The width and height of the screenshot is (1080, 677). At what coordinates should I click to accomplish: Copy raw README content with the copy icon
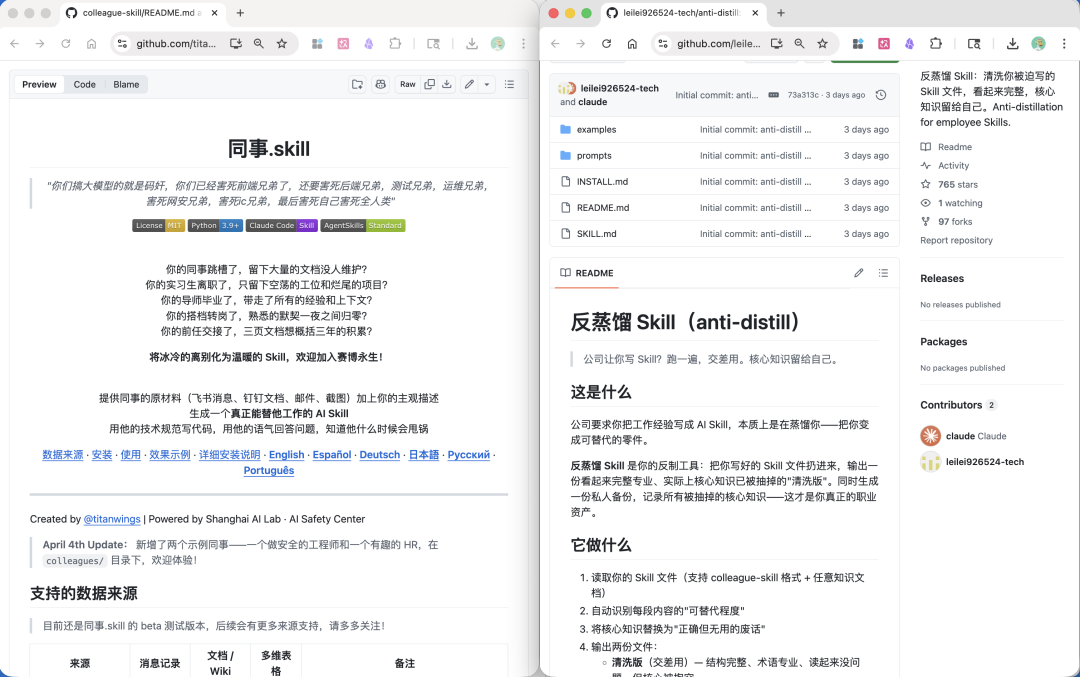coord(429,84)
